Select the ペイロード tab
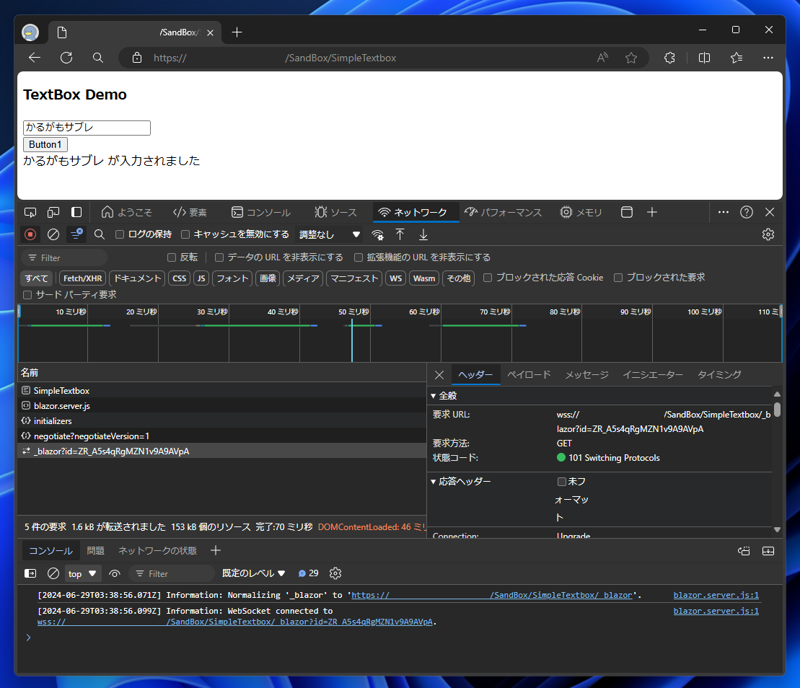The image size is (800, 688). [529, 375]
